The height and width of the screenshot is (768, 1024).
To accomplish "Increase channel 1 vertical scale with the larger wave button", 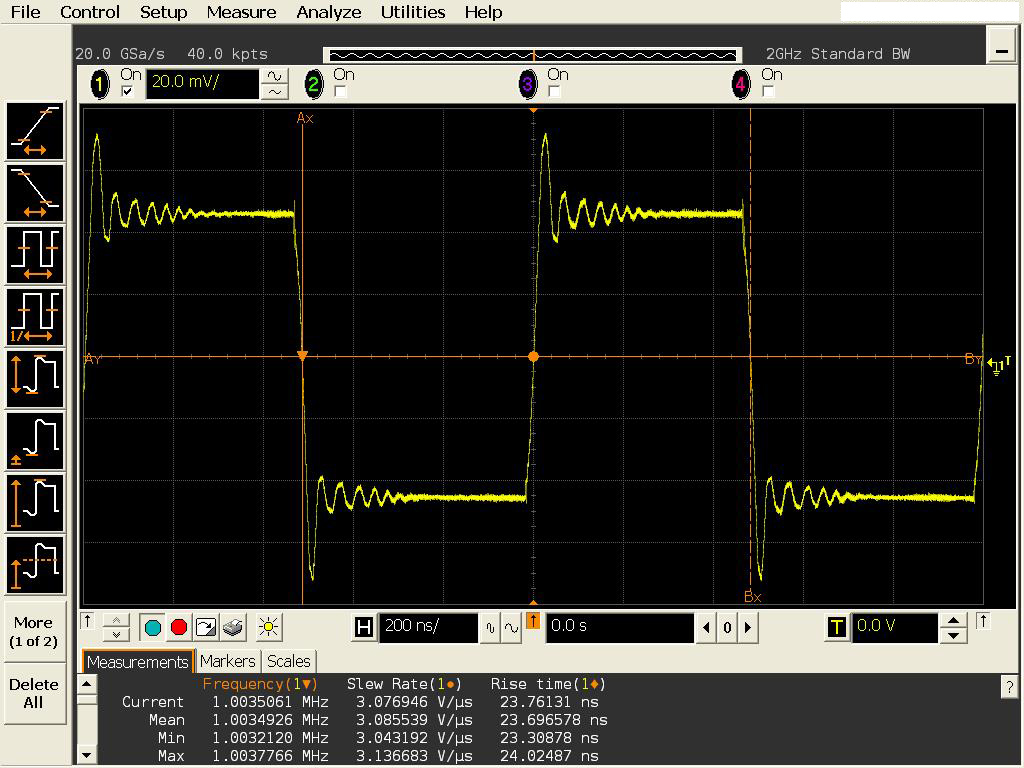I will (x=275, y=76).
